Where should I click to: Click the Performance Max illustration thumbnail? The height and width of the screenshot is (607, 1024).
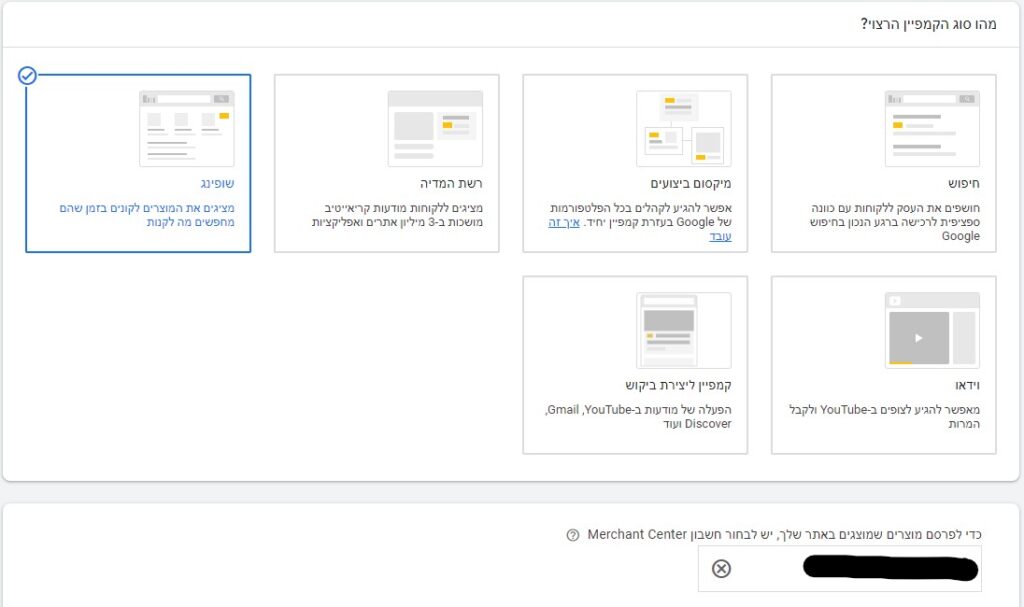click(684, 129)
